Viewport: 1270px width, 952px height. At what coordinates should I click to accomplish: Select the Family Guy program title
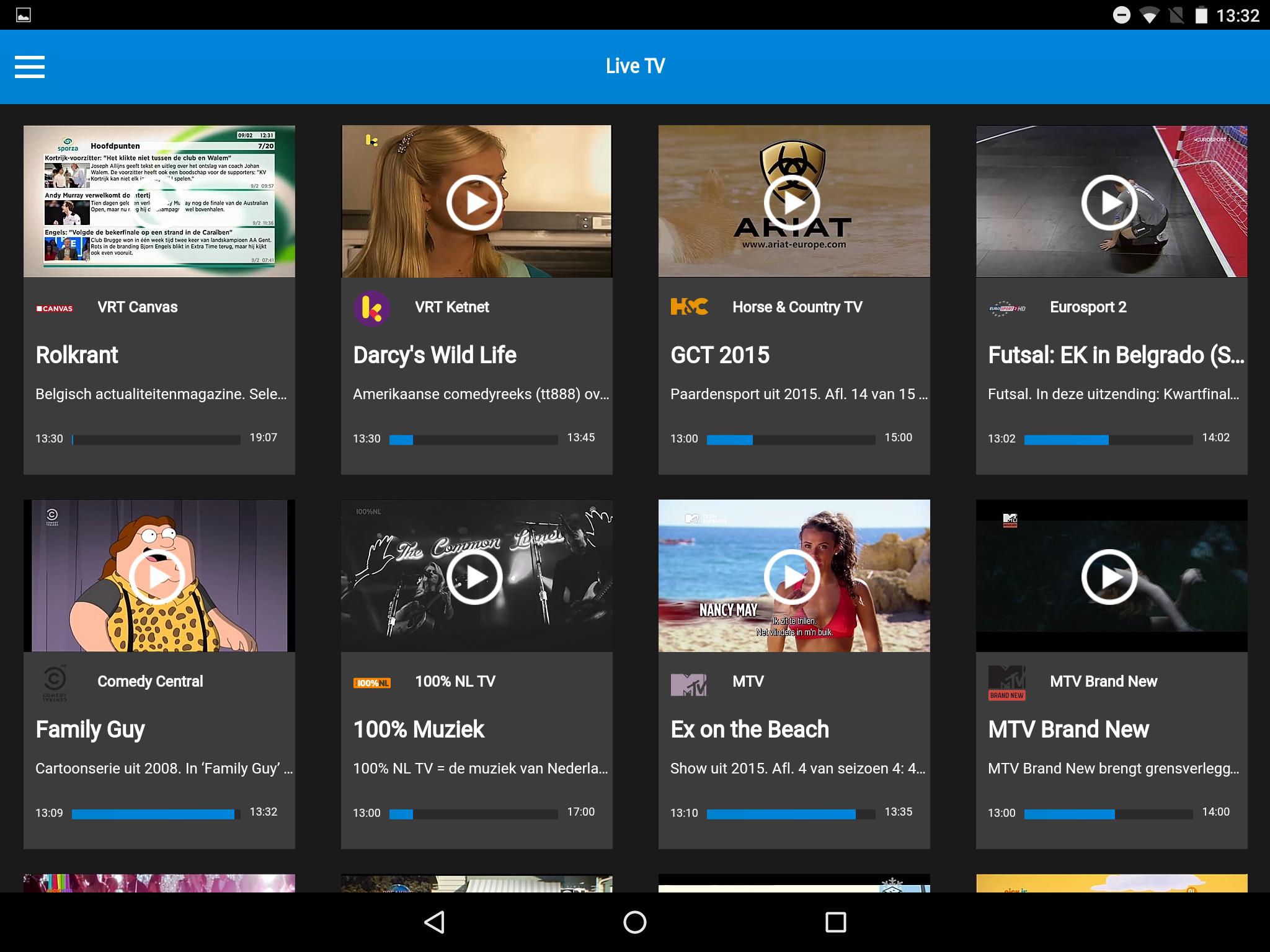[91, 729]
